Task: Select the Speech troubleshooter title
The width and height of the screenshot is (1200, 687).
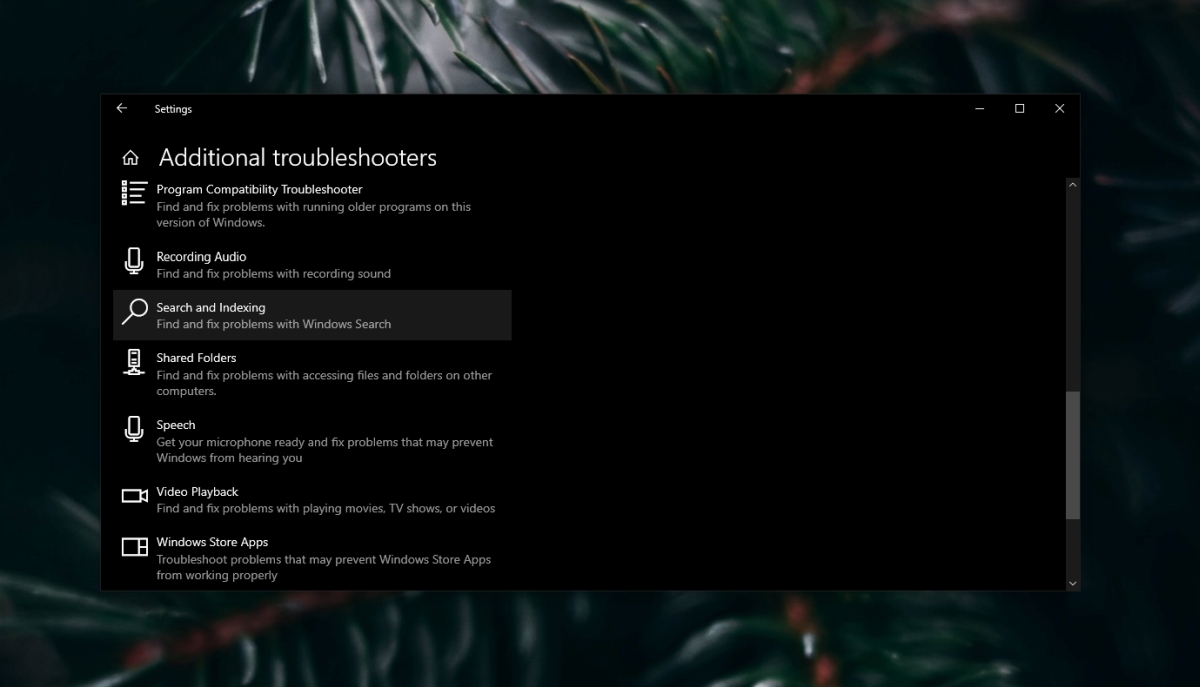Action: coord(176,425)
